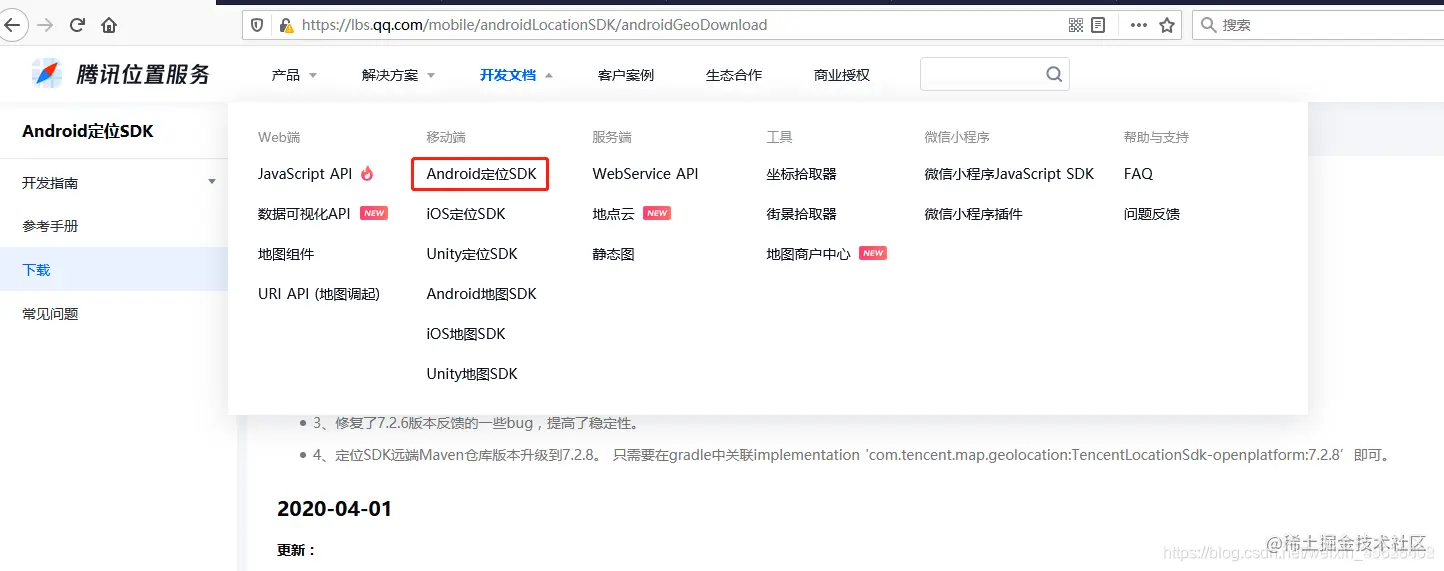Open 数据可视化API link
The height and width of the screenshot is (571, 1444).
pyautogui.click(x=304, y=214)
